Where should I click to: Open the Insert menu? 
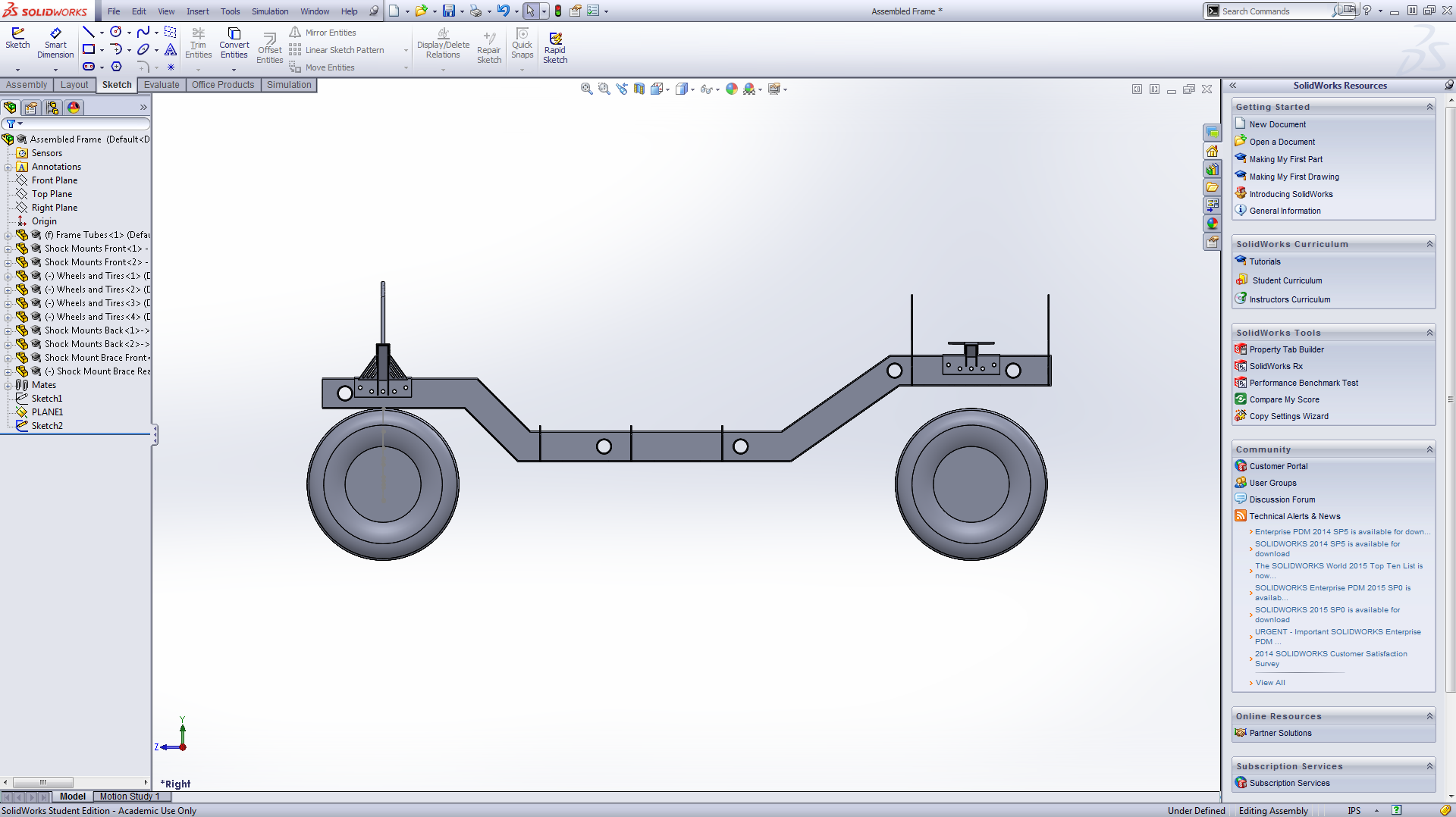[197, 11]
